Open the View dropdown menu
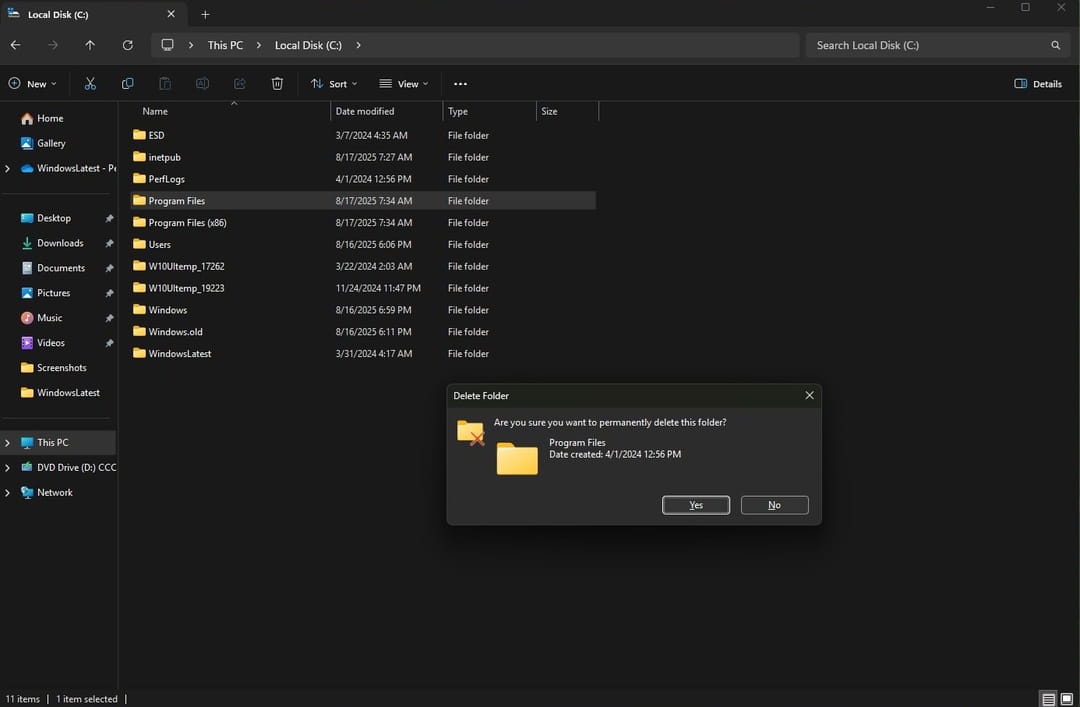 (x=404, y=84)
